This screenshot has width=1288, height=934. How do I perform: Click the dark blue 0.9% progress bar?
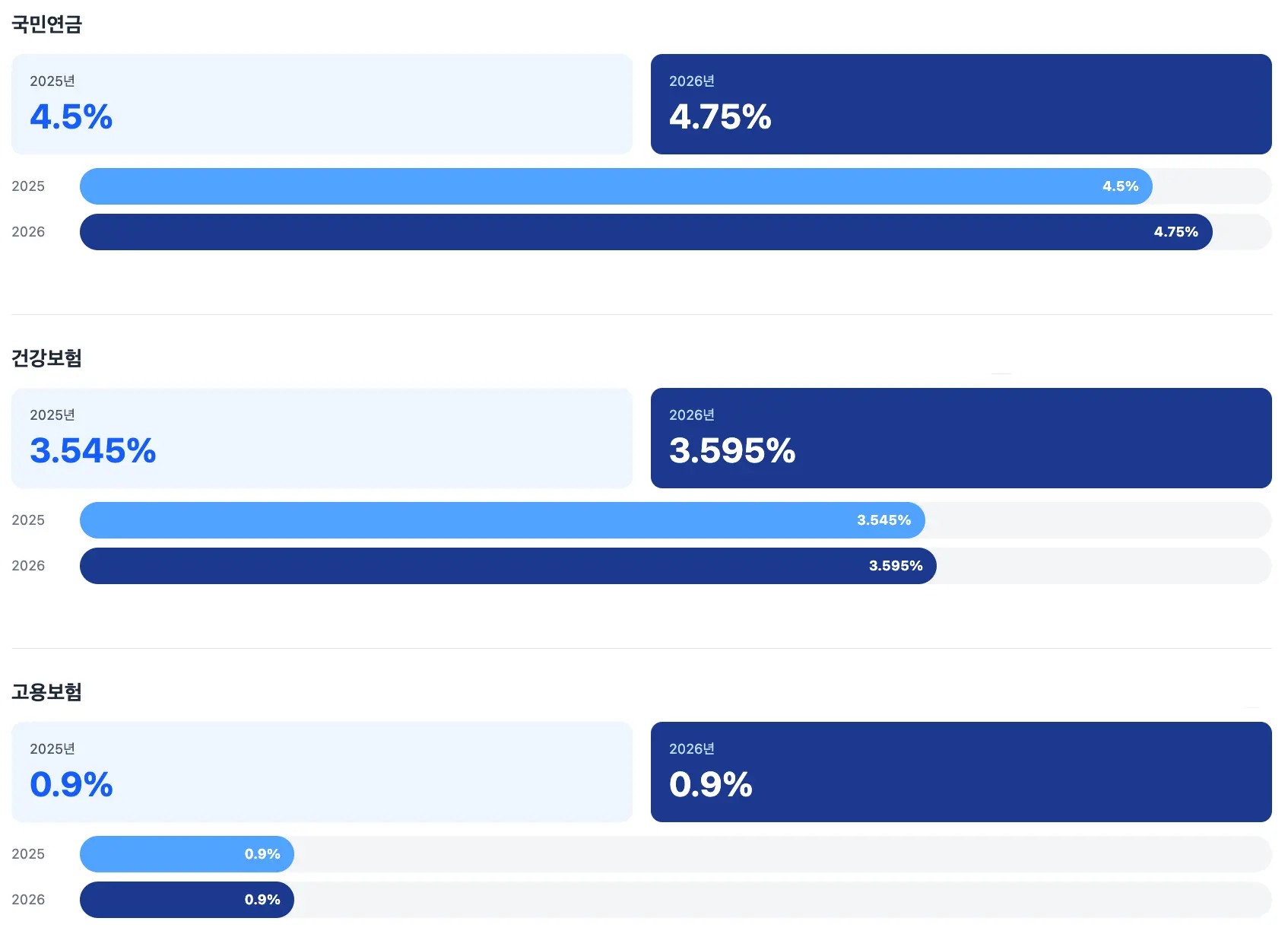pyautogui.click(x=186, y=900)
